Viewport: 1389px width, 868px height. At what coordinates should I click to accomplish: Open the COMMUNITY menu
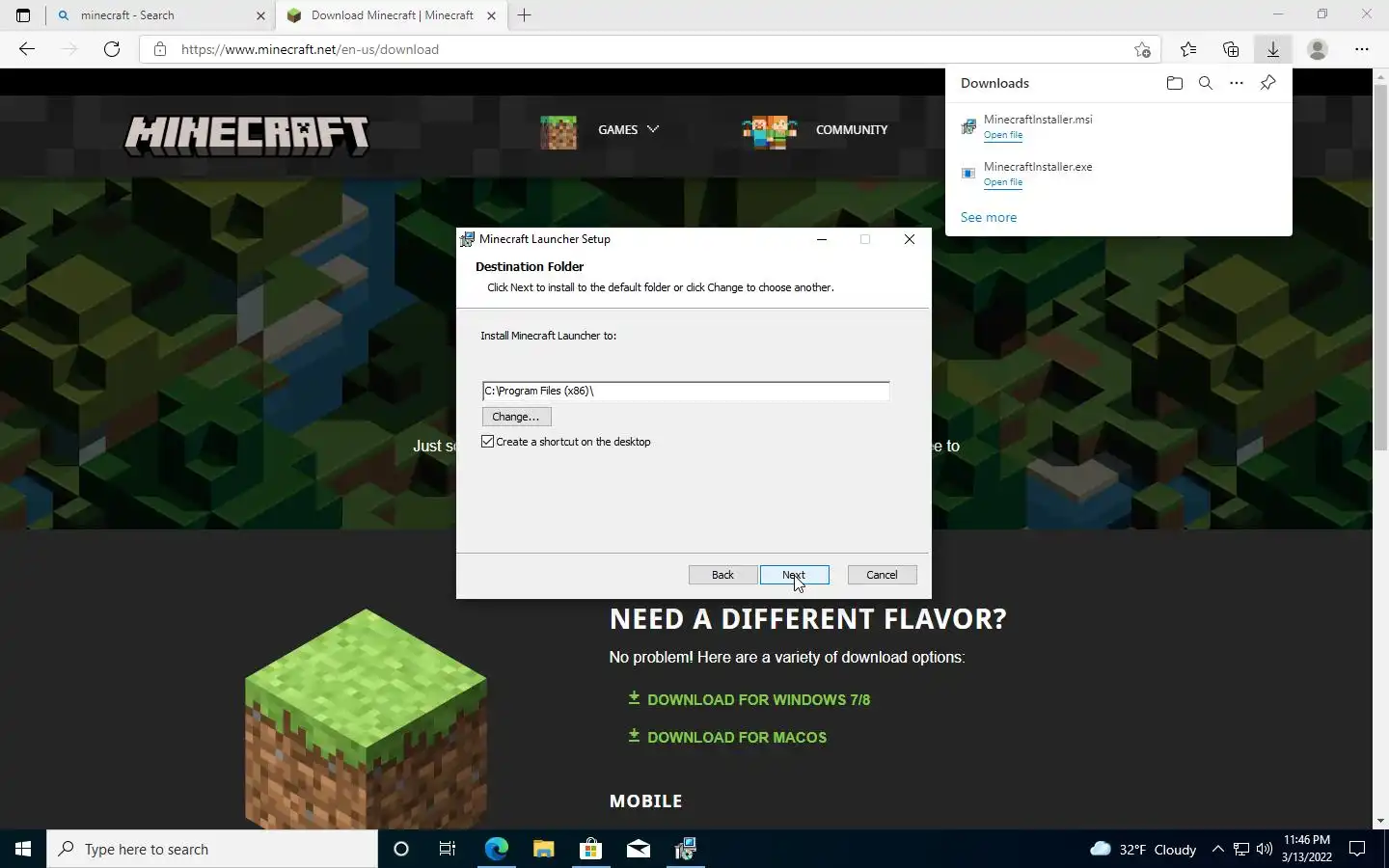click(852, 129)
